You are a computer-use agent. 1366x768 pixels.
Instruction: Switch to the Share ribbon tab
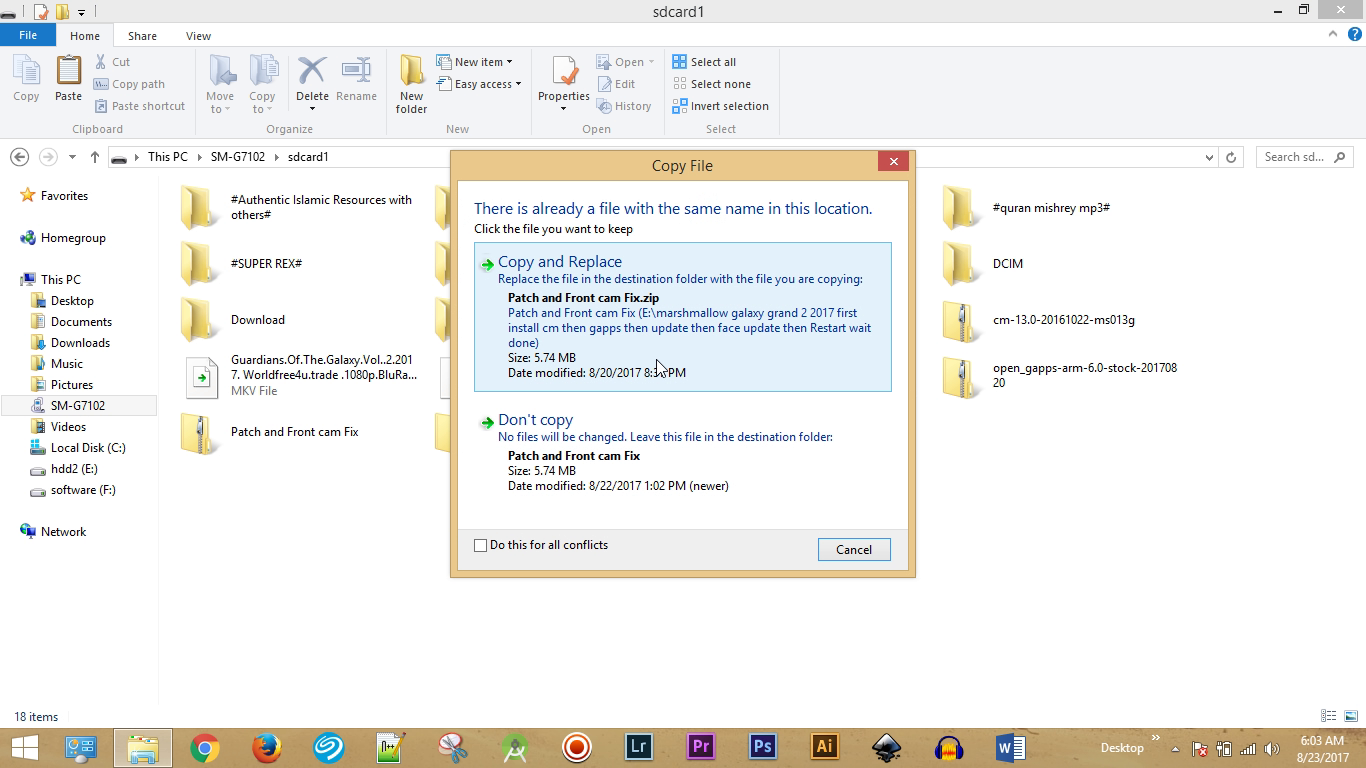(142, 36)
